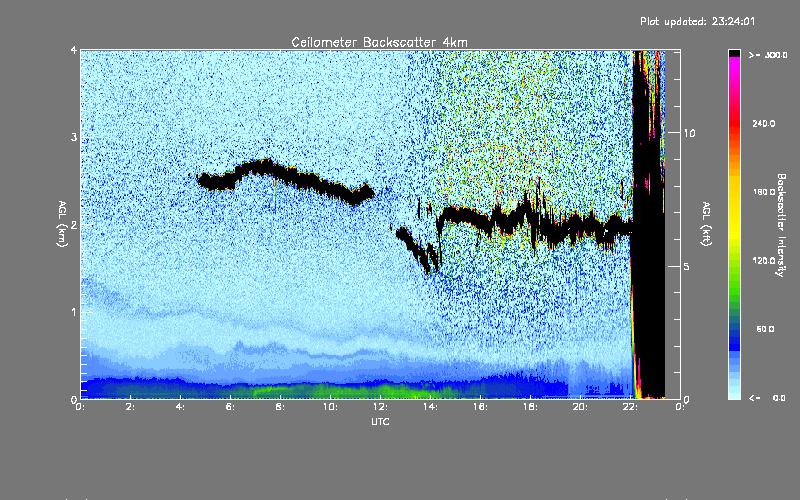Click the '180.0' colorbar value
The height and width of the screenshot is (500, 800).
(x=763, y=192)
